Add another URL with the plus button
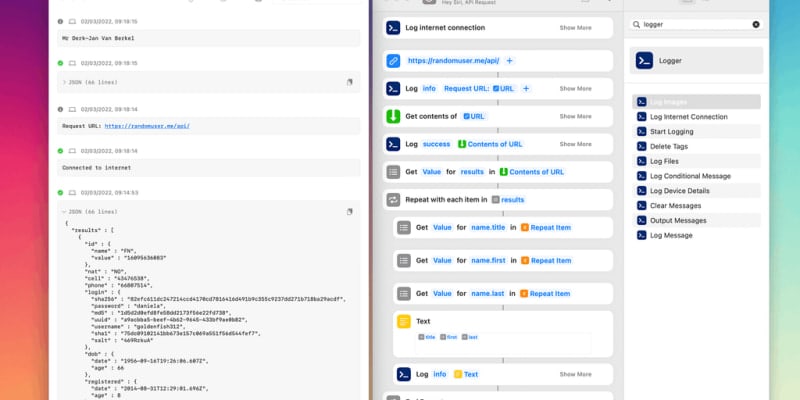800x400 pixels. (509, 61)
